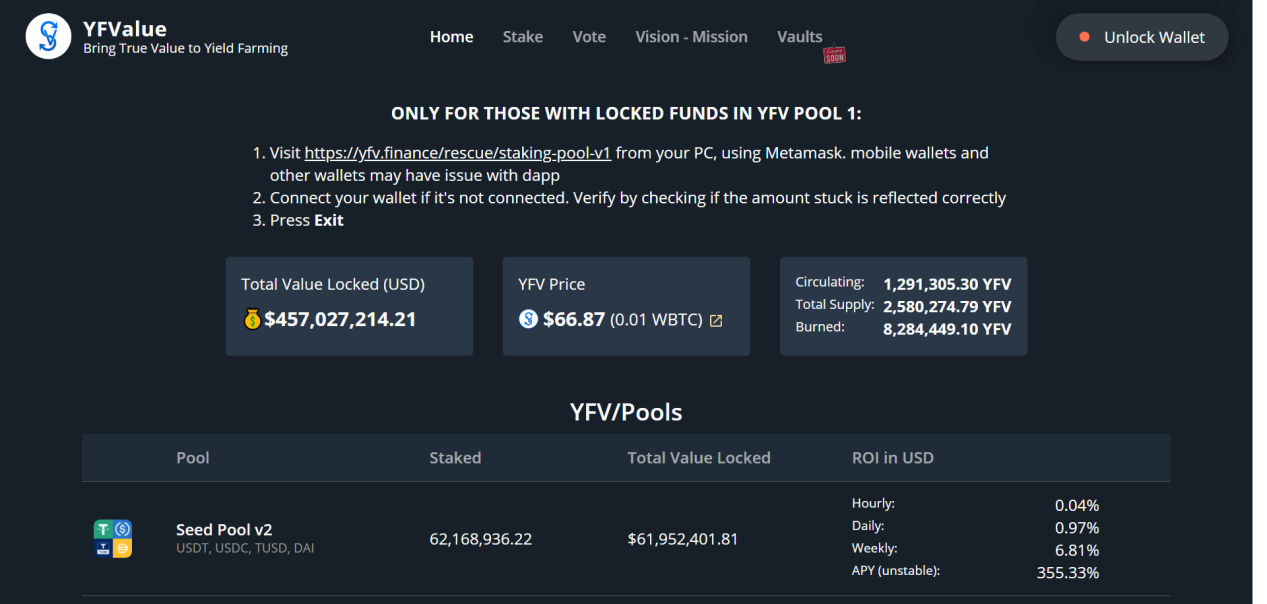1267x604 pixels.
Task: Click the YFValue logo icon
Action: point(48,37)
